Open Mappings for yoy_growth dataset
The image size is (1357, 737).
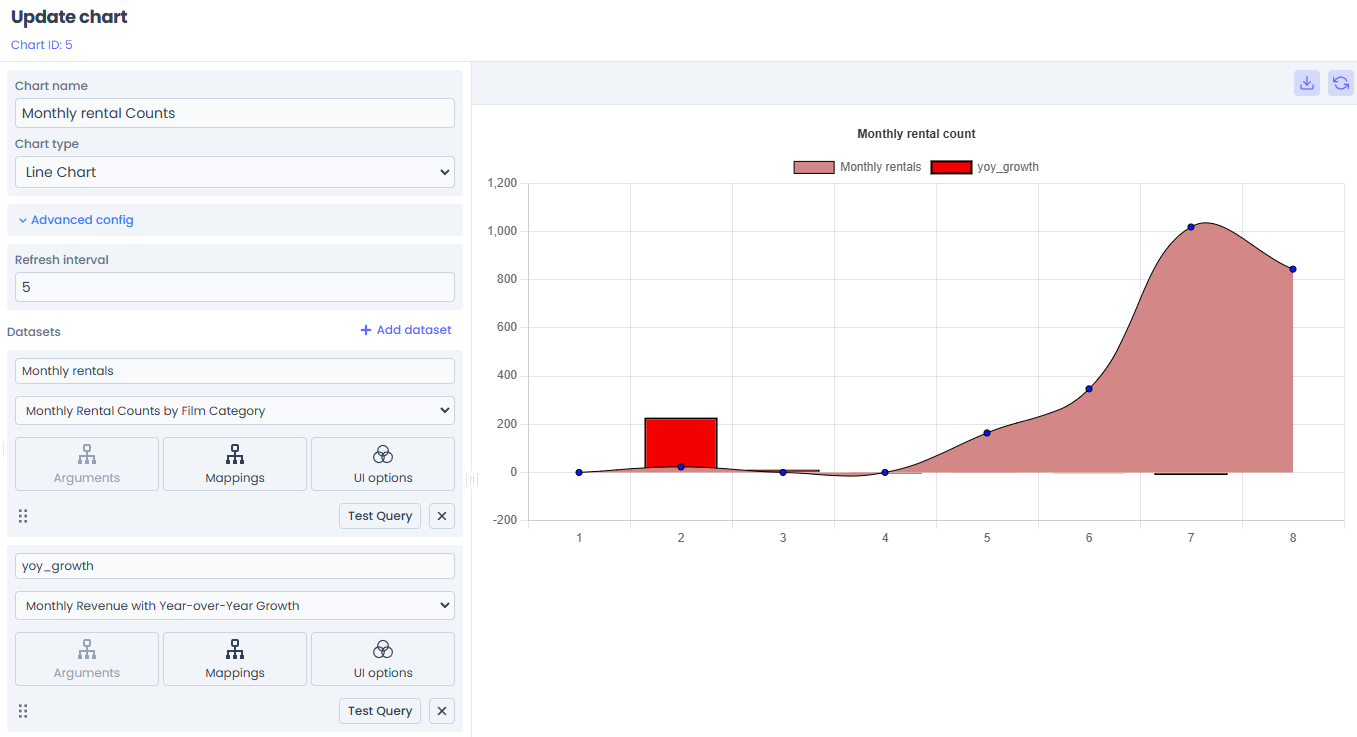[x=235, y=659]
